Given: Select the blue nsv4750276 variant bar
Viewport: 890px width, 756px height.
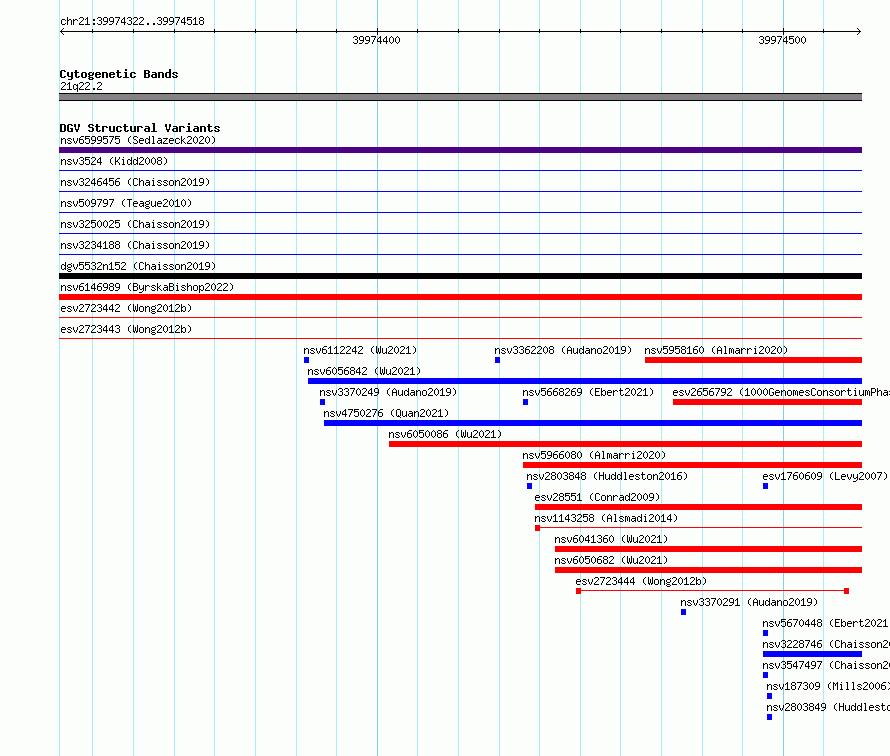Looking at the screenshot, I should (x=593, y=423).
